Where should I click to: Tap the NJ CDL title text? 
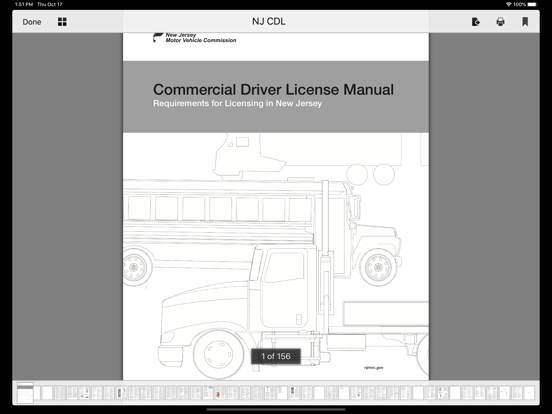pyautogui.click(x=269, y=21)
